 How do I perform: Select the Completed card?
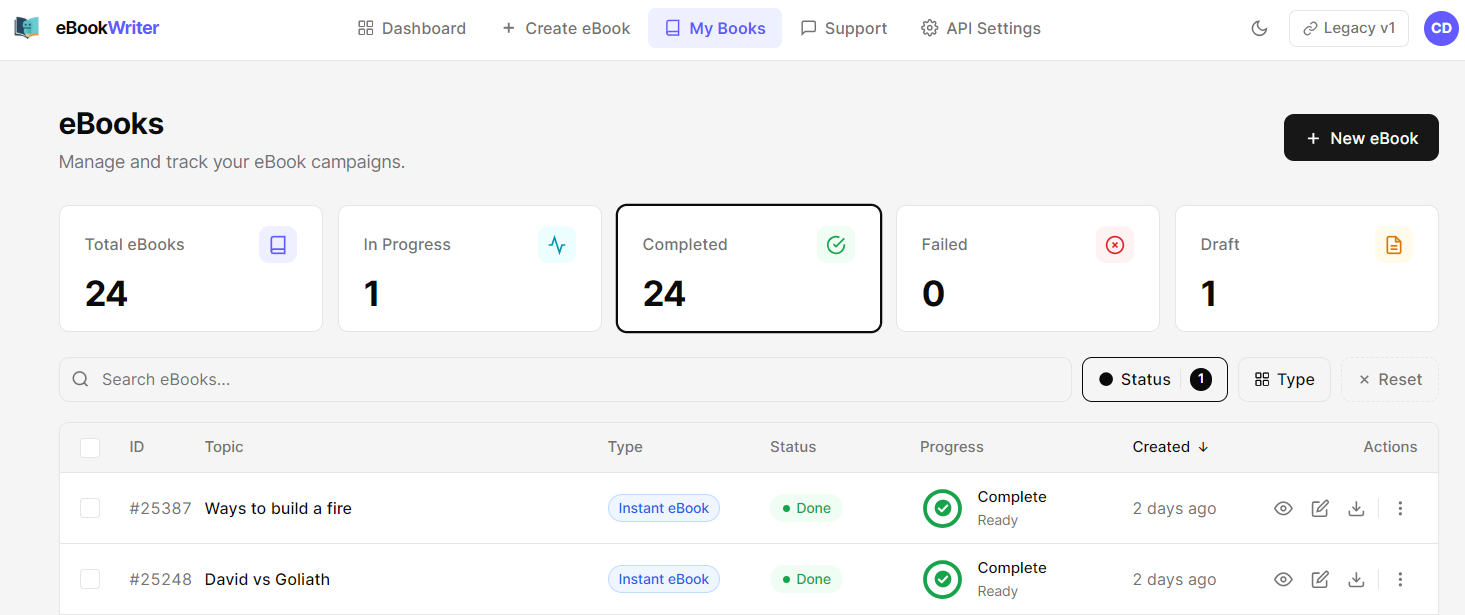click(x=749, y=268)
